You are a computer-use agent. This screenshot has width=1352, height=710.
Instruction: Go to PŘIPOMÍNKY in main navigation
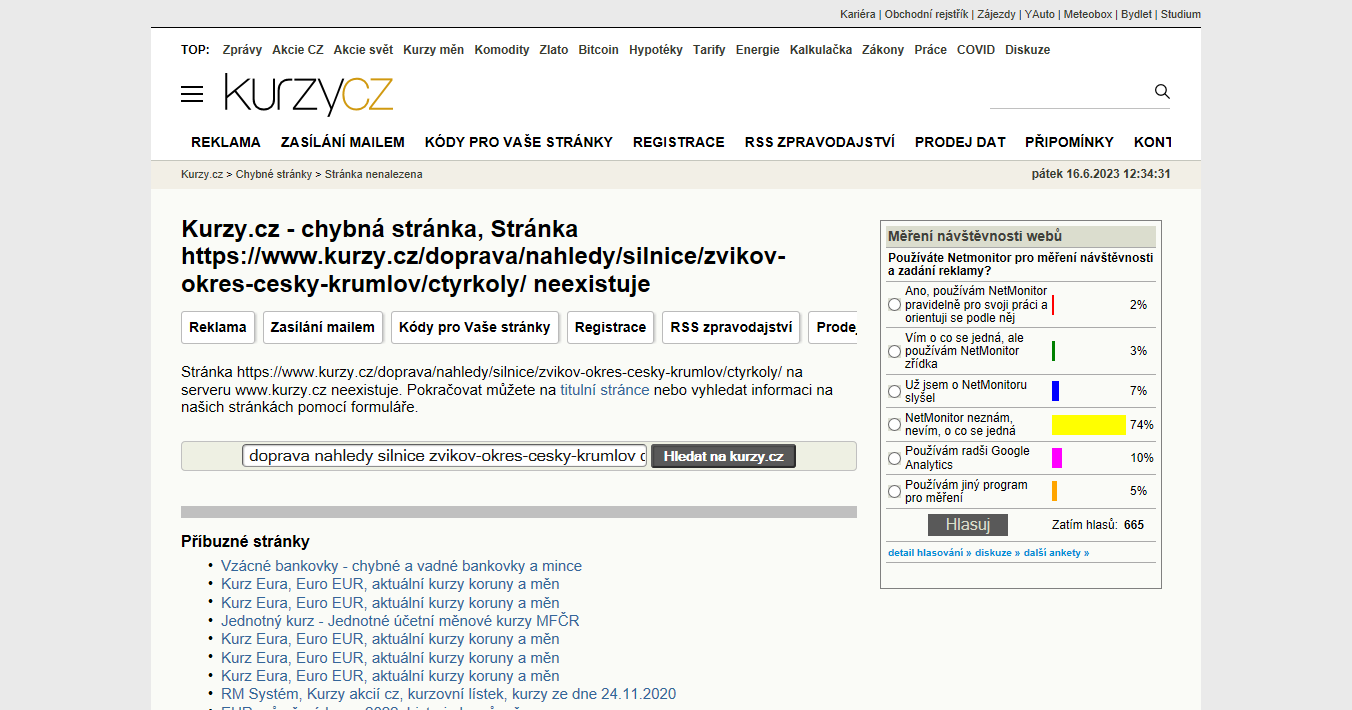pyautogui.click(x=1070, y=142)
